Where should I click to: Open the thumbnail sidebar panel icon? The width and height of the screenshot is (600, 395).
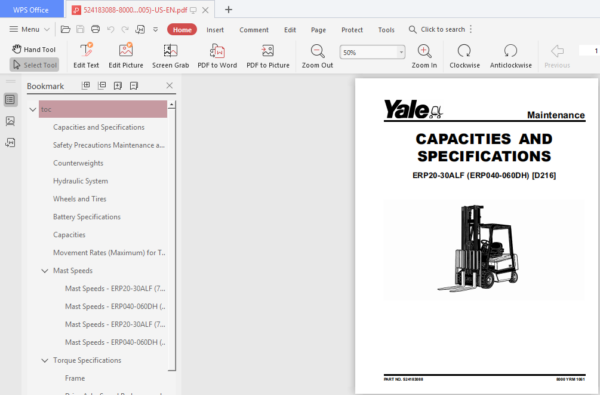click(10, 121)
